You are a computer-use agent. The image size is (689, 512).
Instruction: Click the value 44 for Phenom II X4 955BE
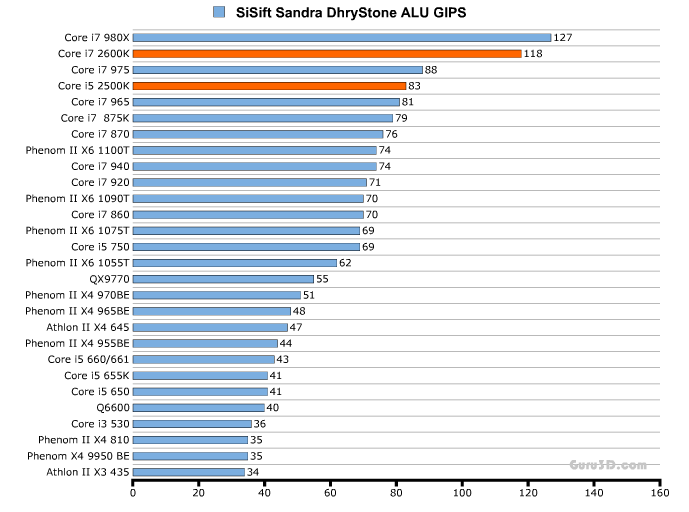click(x=286, y=343)
